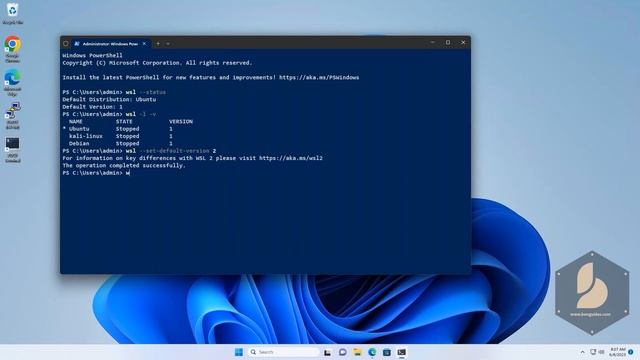Open the Recycle Bin desktop icon

coord(12,13)
